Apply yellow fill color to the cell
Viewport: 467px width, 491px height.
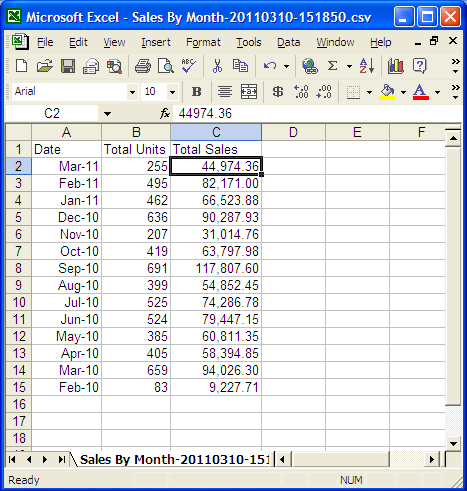click(x=387, y=92)
